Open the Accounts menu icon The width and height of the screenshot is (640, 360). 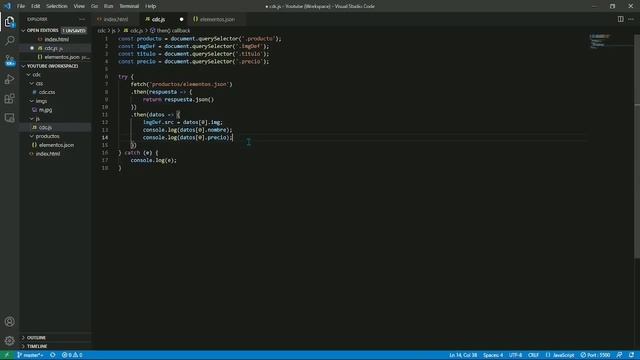pos(9,322)
